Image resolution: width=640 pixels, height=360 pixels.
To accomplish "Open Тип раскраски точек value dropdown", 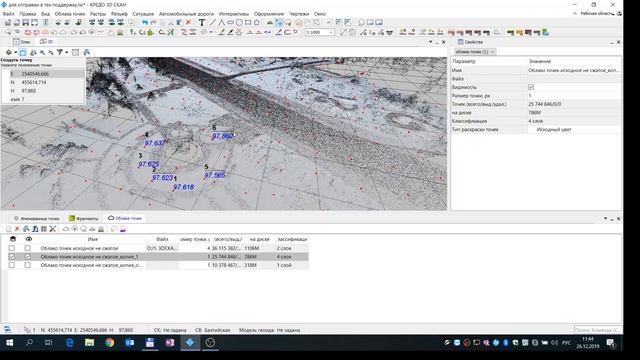I will [575, 129].
